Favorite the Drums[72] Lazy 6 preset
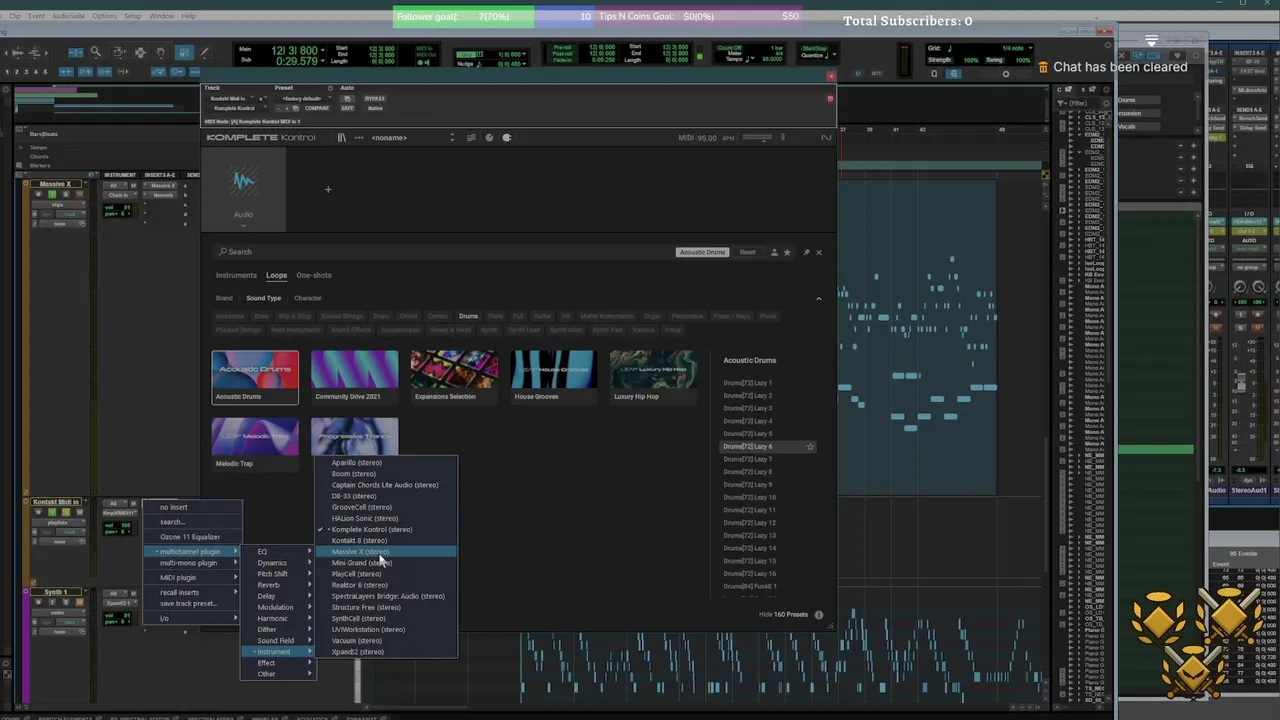 point(810,446)
